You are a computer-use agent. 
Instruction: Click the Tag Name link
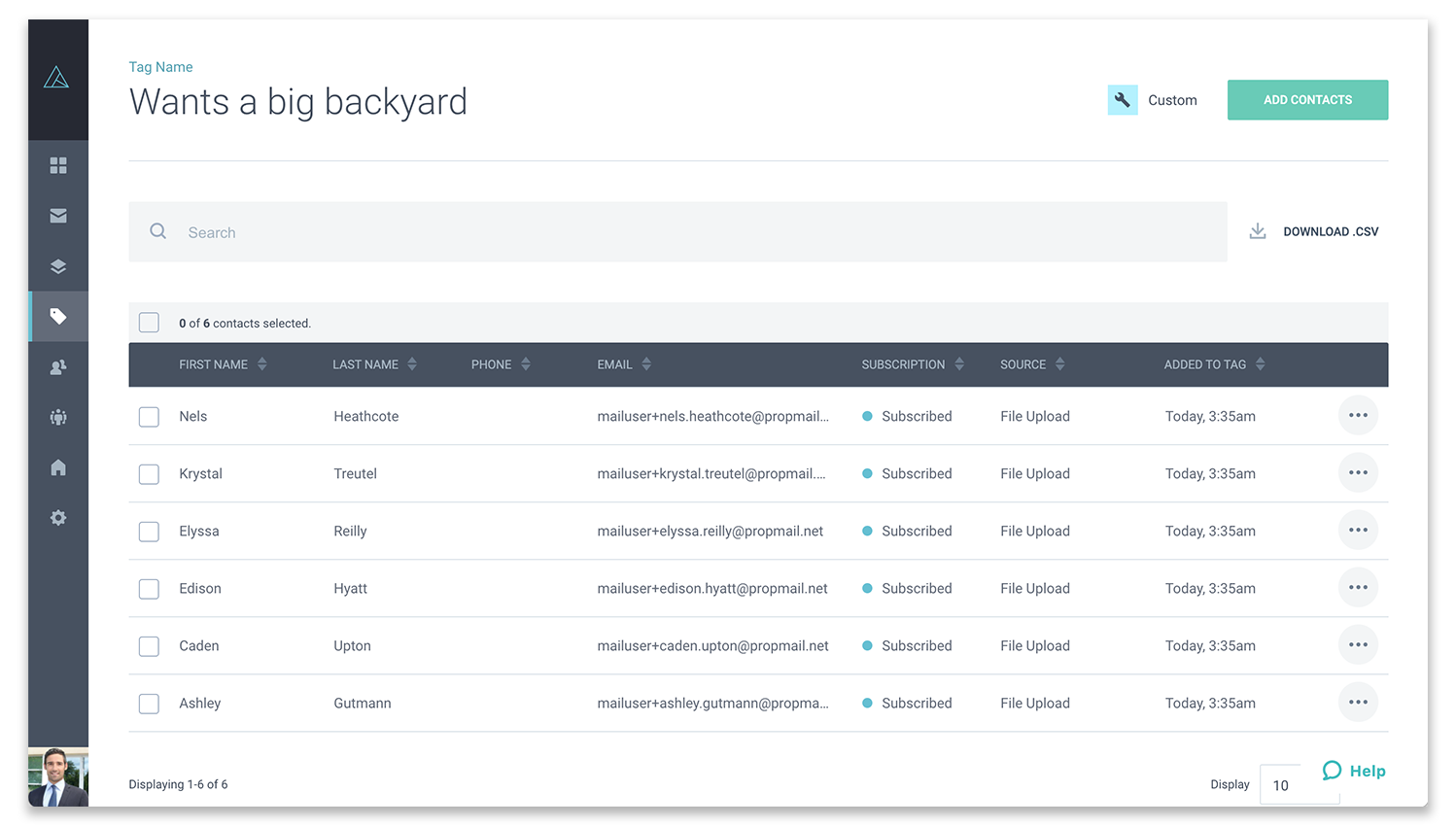click(x=160, y=67)
